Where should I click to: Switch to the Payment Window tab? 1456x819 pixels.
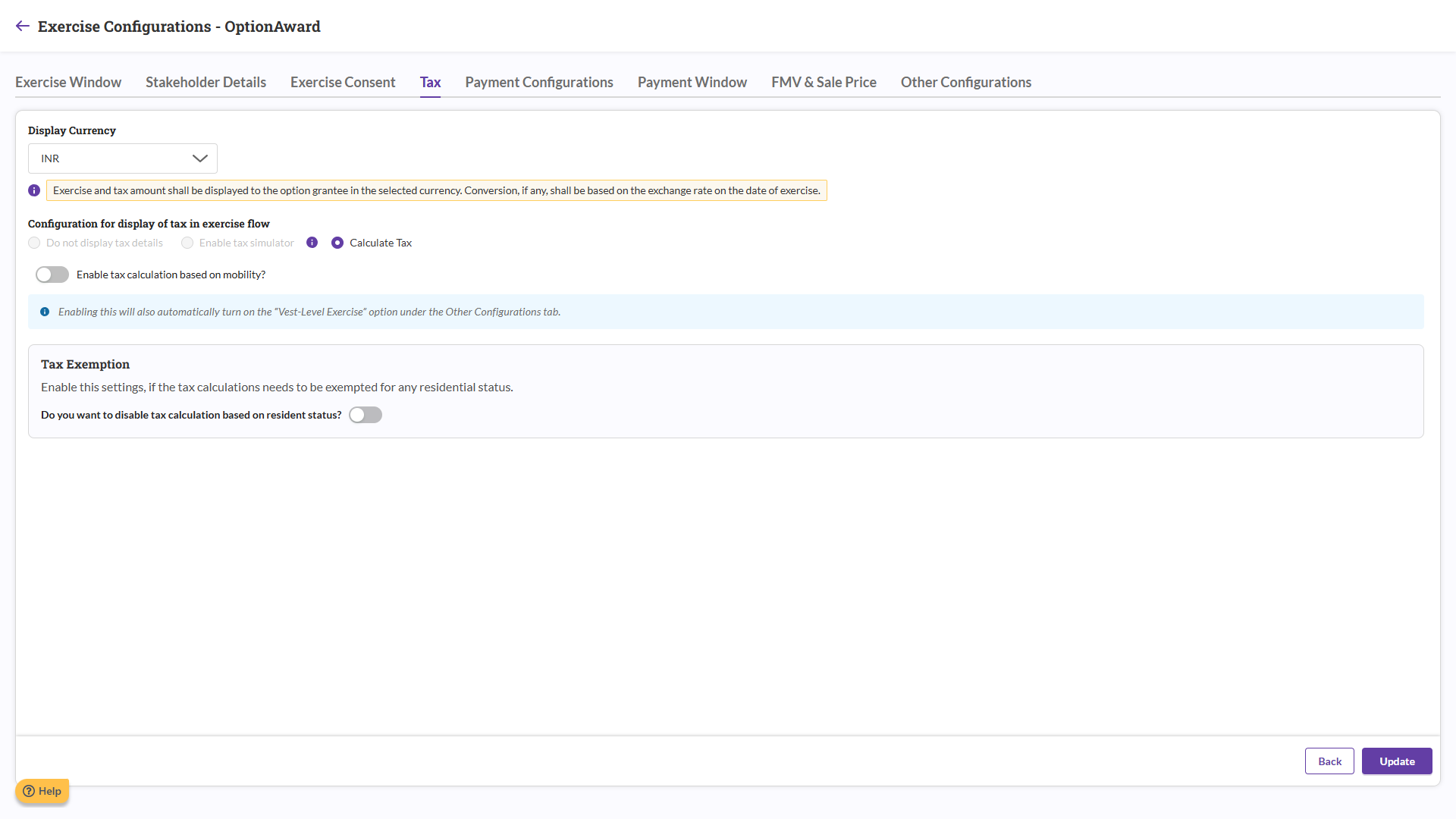tap(692, 82)
